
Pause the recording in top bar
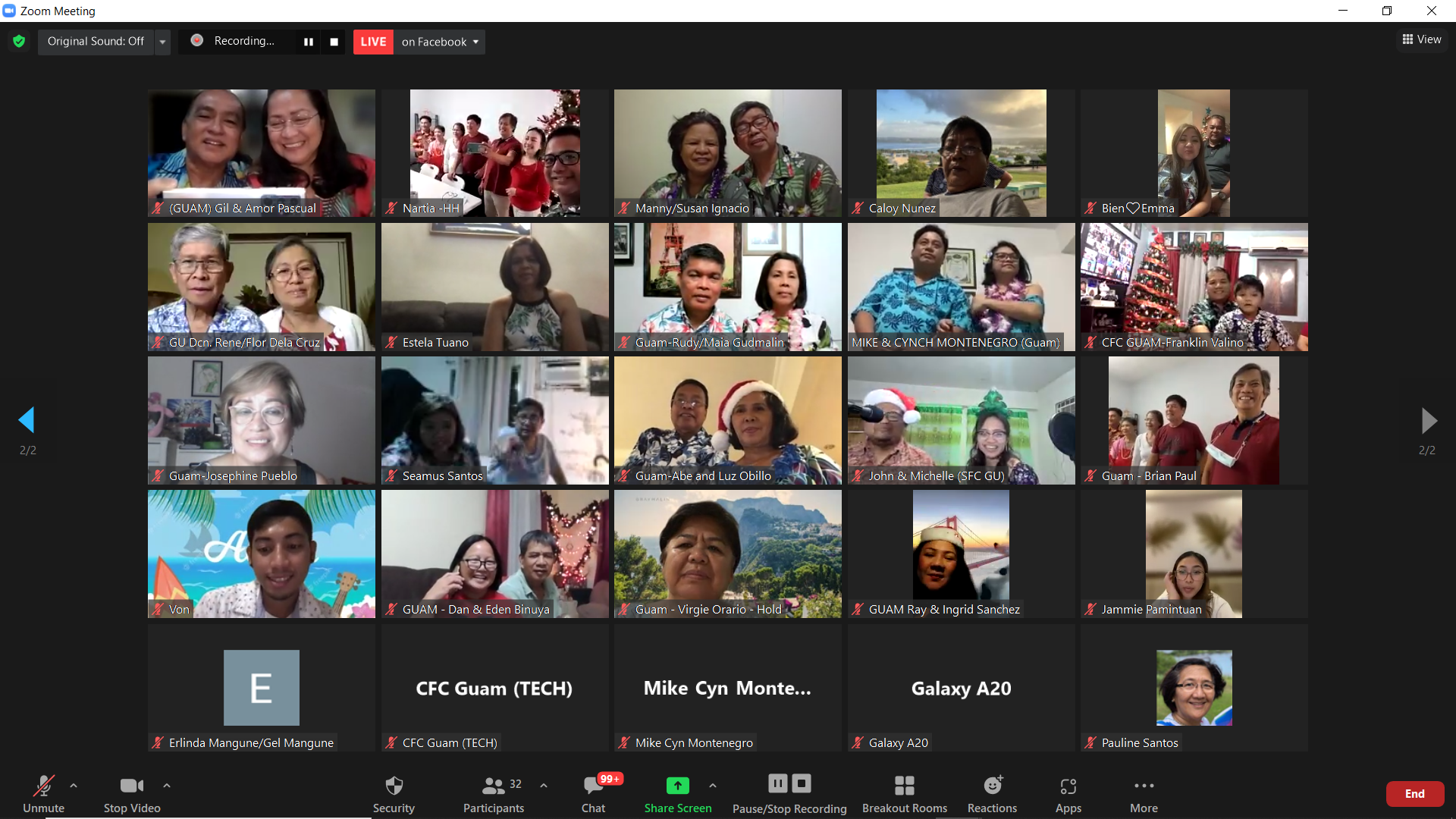[309, 42]
